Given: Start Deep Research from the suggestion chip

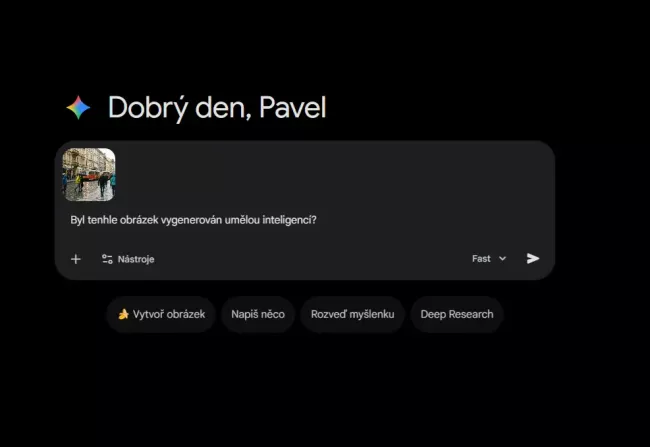Looking at the screenshot, I should [457, 314].
